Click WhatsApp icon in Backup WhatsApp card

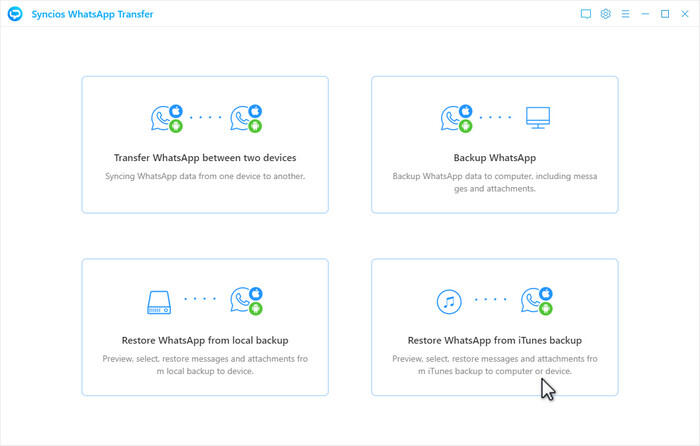456,118
